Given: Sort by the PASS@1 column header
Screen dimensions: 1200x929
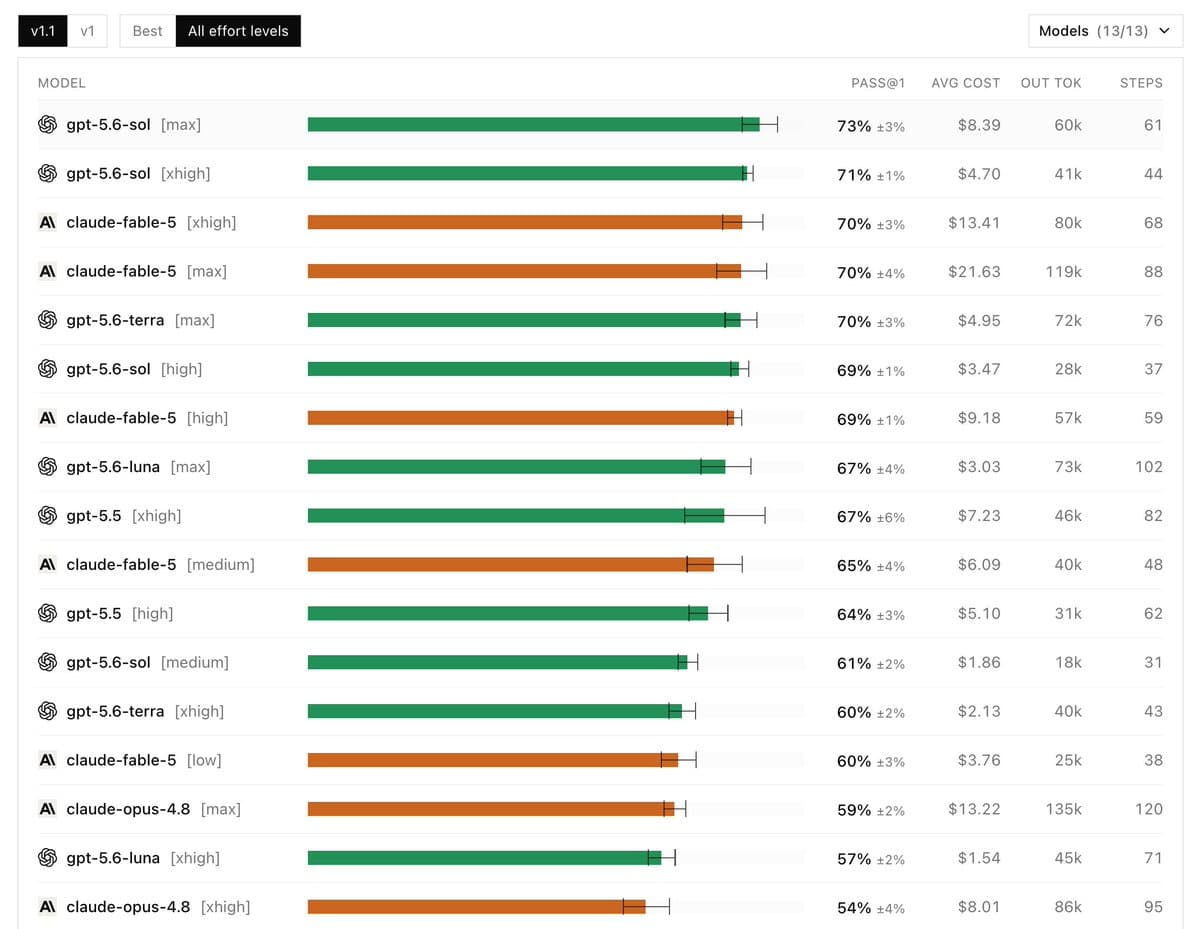Looking at the screenshot, I should (878, 83).
